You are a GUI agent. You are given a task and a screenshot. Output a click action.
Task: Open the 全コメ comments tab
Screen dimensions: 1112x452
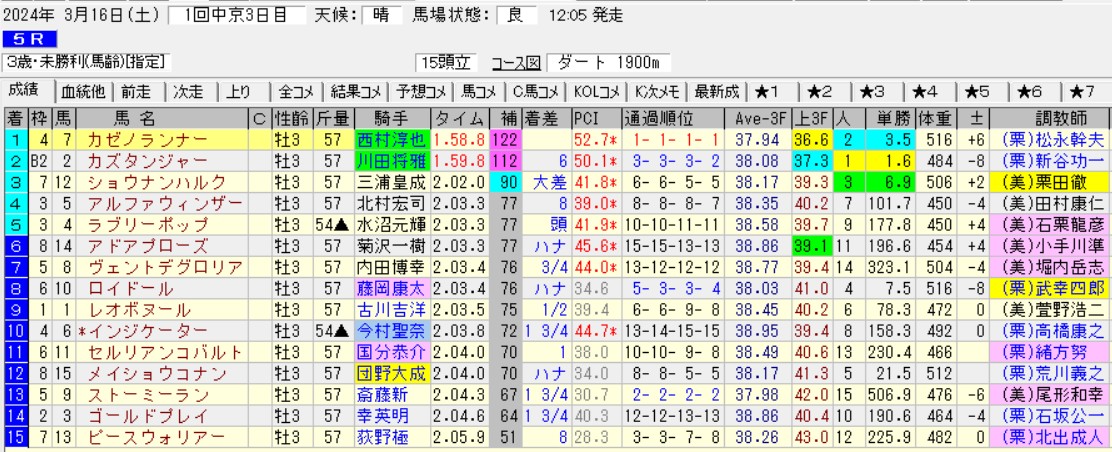point(297,92)
